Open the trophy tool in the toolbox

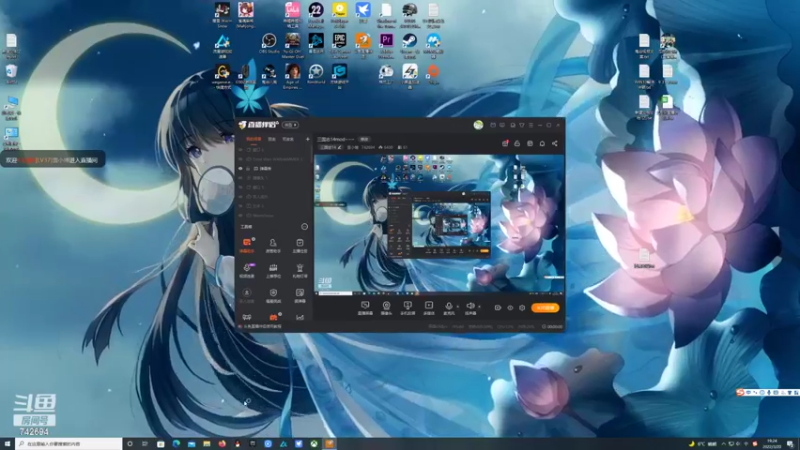coord(299,270)
